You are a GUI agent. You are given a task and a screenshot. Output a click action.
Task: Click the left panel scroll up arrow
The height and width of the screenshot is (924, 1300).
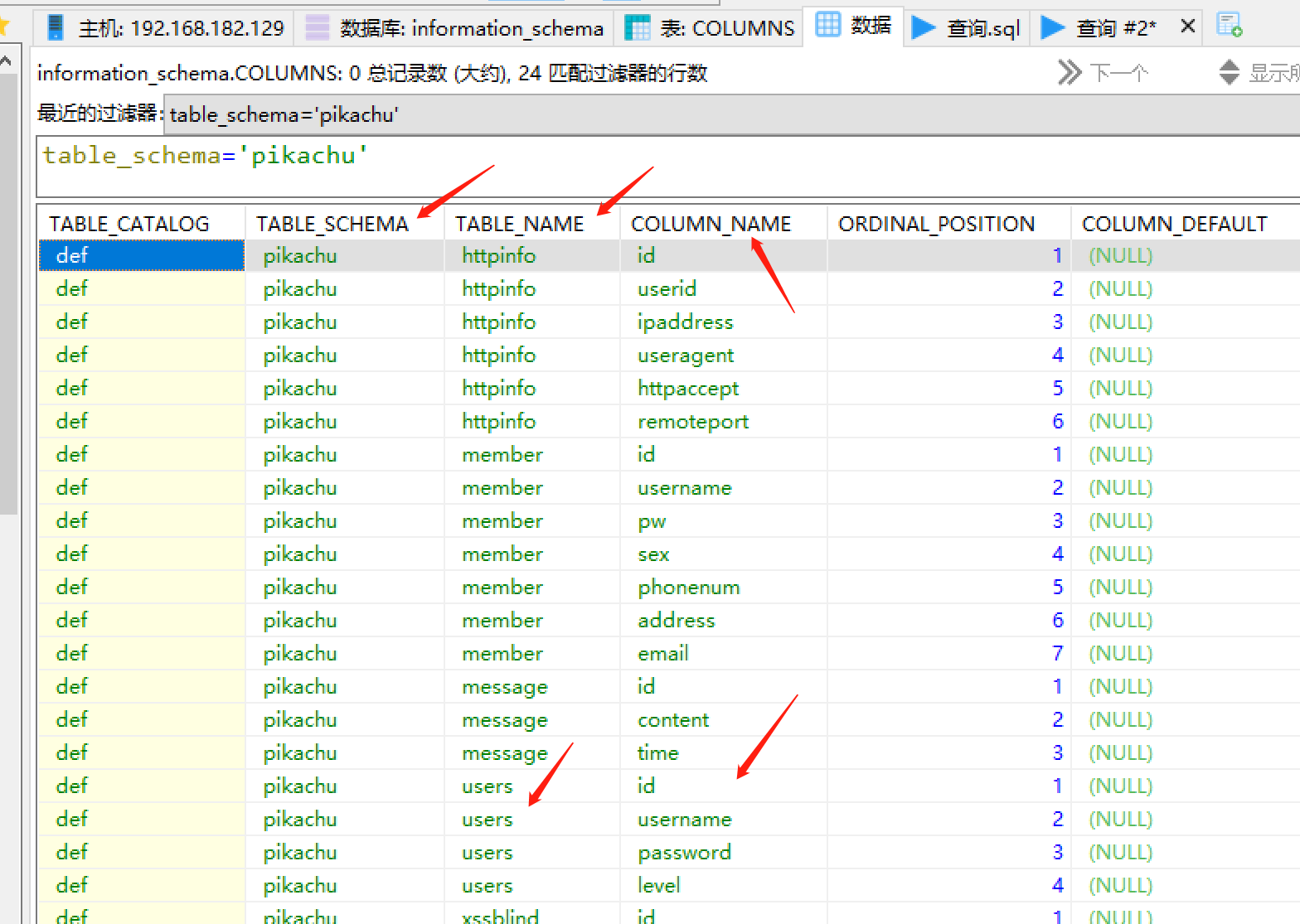(7, 61)
